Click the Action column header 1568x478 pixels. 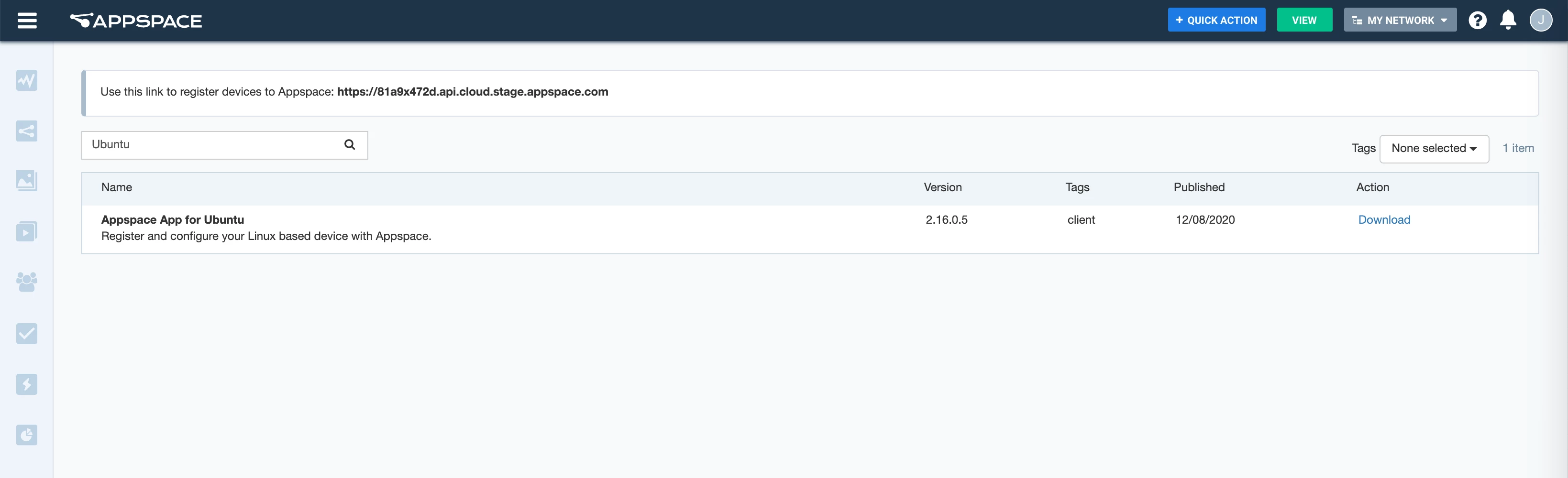[x=1373, y=187]
